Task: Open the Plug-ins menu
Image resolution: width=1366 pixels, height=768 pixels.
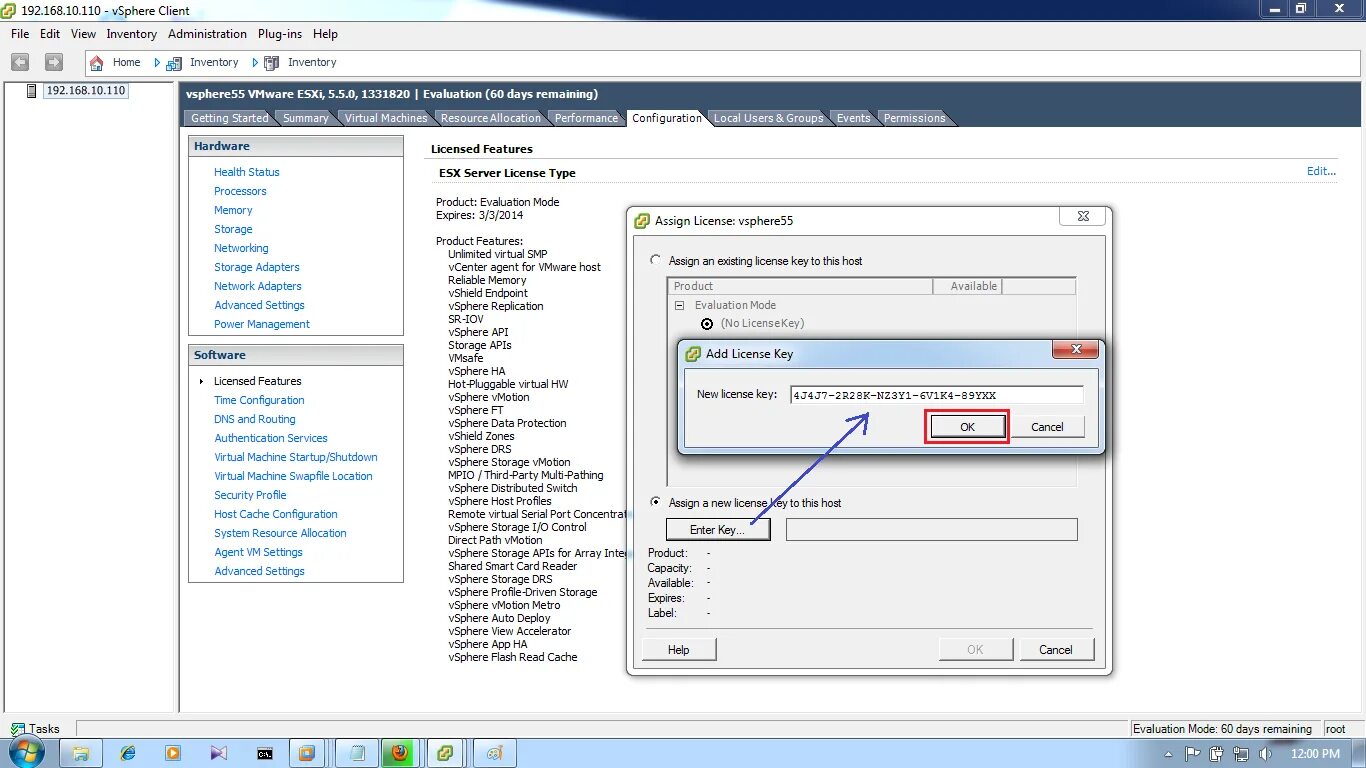Action: [x=281, y=34]
